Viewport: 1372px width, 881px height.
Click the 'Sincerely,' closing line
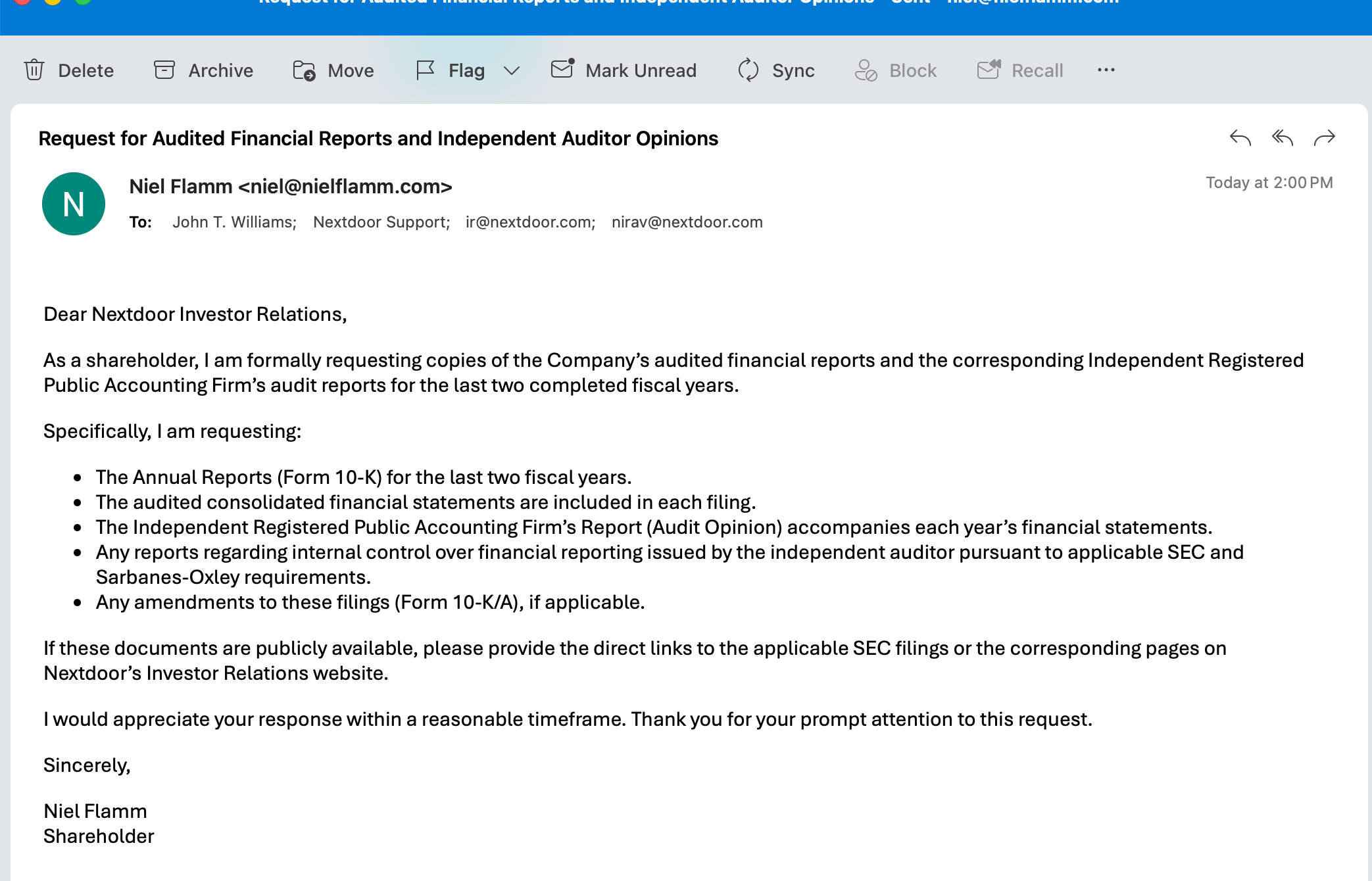pyautogui.click(x=87, y=765)
